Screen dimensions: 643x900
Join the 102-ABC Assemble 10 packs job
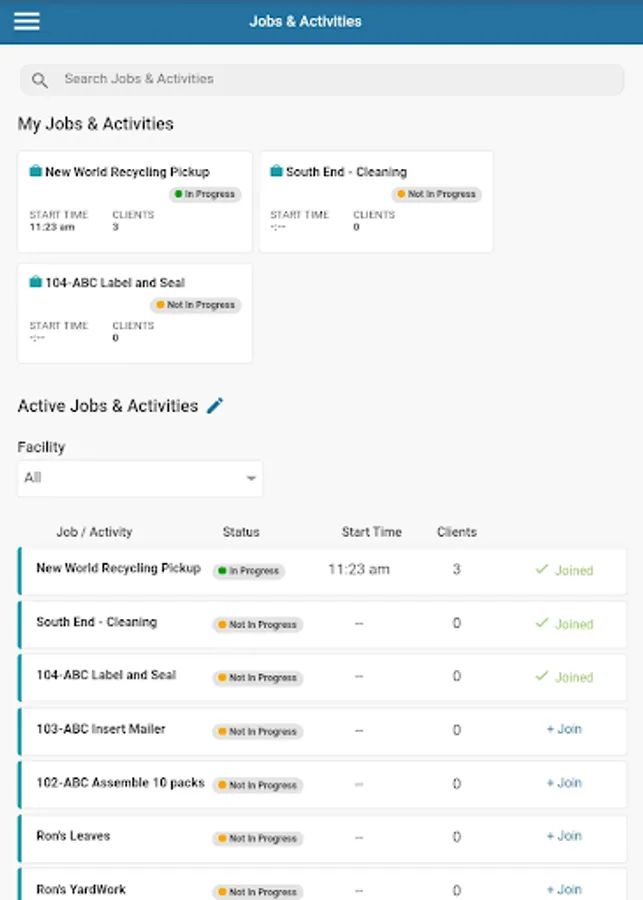(564, 783)
